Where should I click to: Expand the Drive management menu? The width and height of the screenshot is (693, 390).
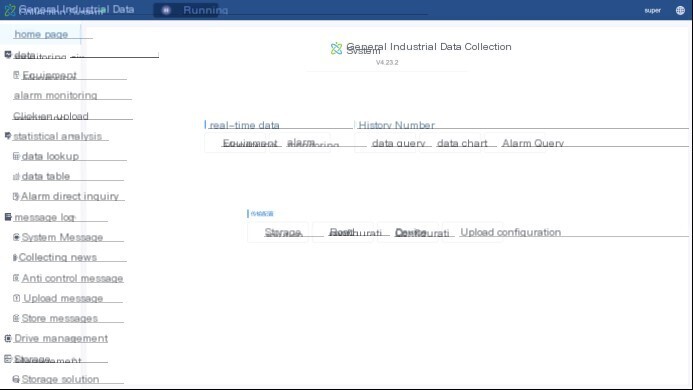pos(61,338)
